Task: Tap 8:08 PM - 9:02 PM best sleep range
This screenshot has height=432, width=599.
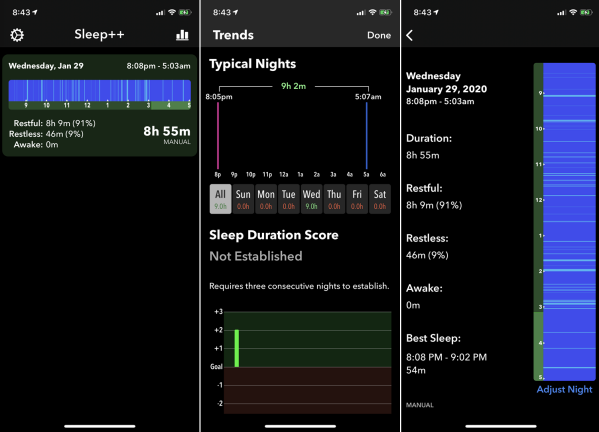Action: click(446, 357)
